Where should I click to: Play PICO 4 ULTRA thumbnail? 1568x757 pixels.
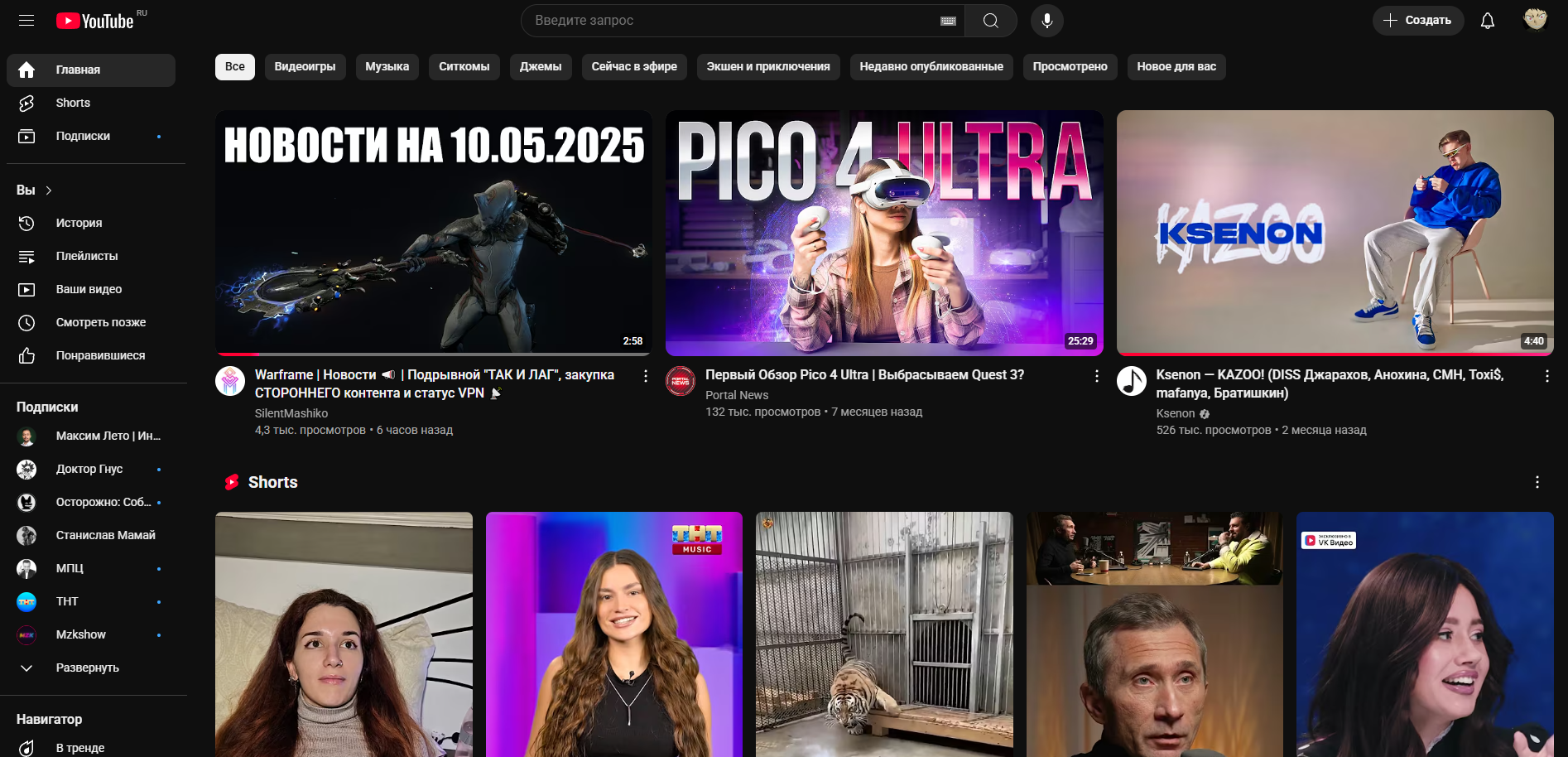[x=884, y=233]
